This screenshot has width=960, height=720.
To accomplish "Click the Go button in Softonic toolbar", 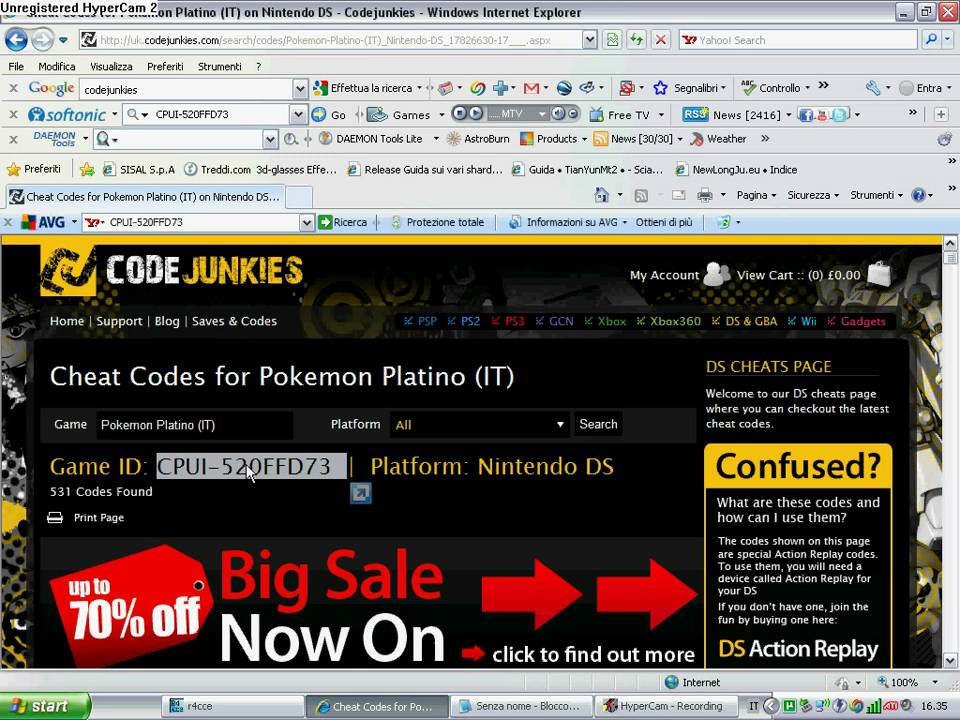I will (329, 114).
